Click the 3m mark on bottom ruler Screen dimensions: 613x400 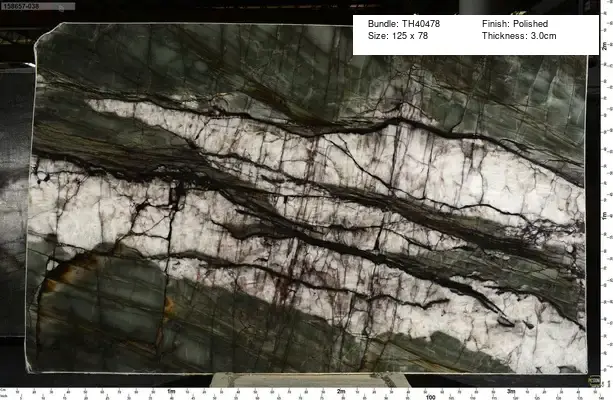(511, 391)
